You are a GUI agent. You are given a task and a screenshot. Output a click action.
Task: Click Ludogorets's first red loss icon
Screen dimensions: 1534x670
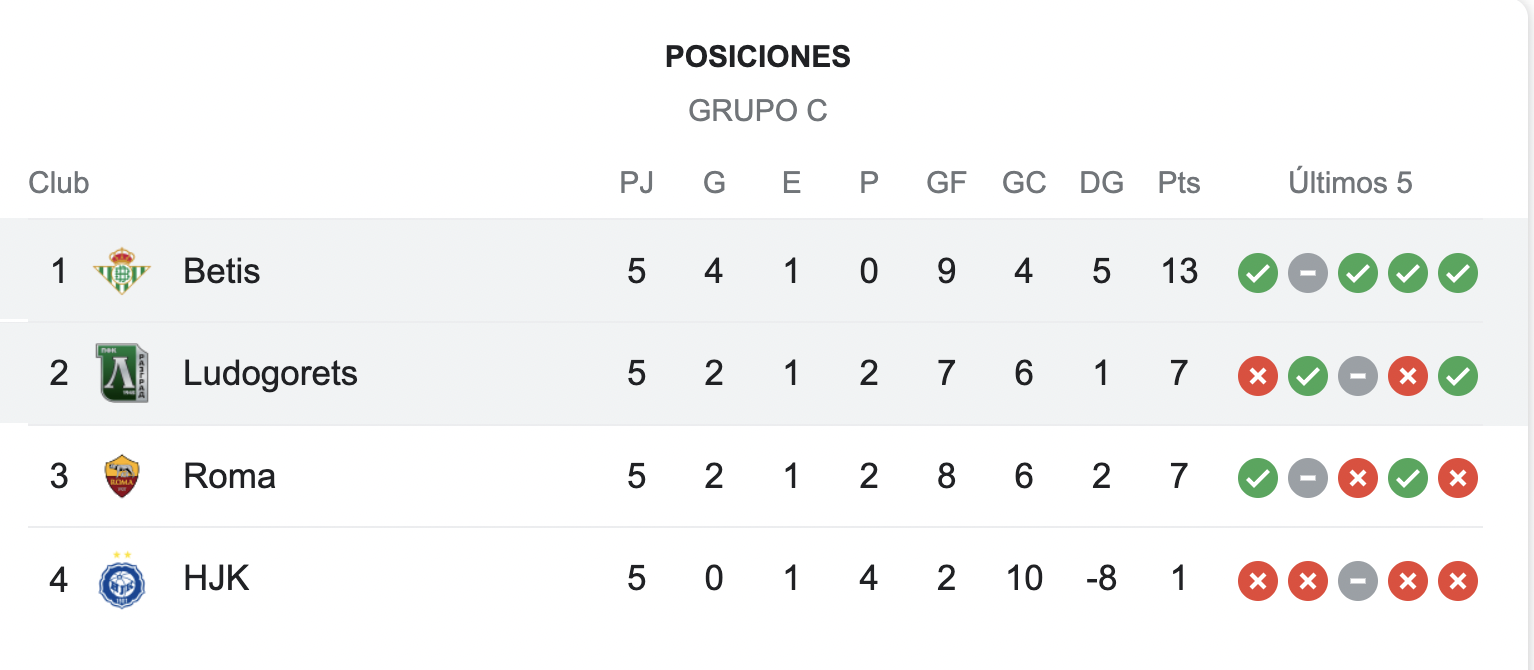pos(1258,376)
